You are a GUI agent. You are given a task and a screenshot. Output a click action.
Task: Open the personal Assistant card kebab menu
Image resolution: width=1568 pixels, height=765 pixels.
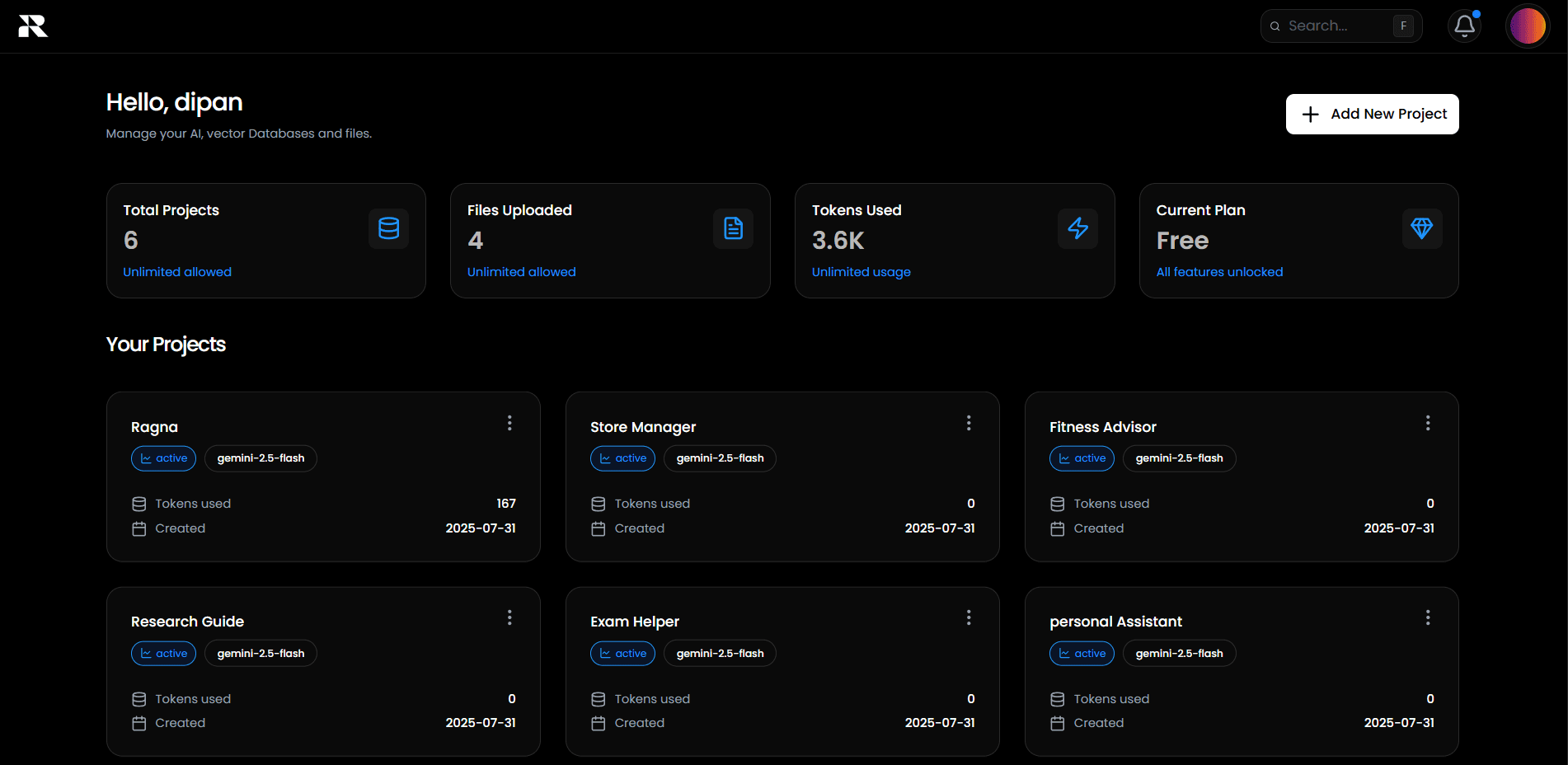(x=1428, y=617)
